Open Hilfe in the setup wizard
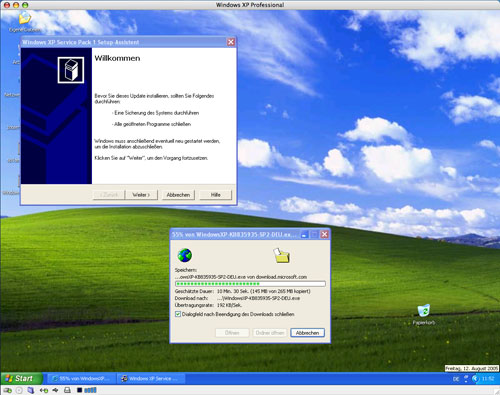This screenshot has width=500, height=395. pyautogui.click(x=215, y=195)
